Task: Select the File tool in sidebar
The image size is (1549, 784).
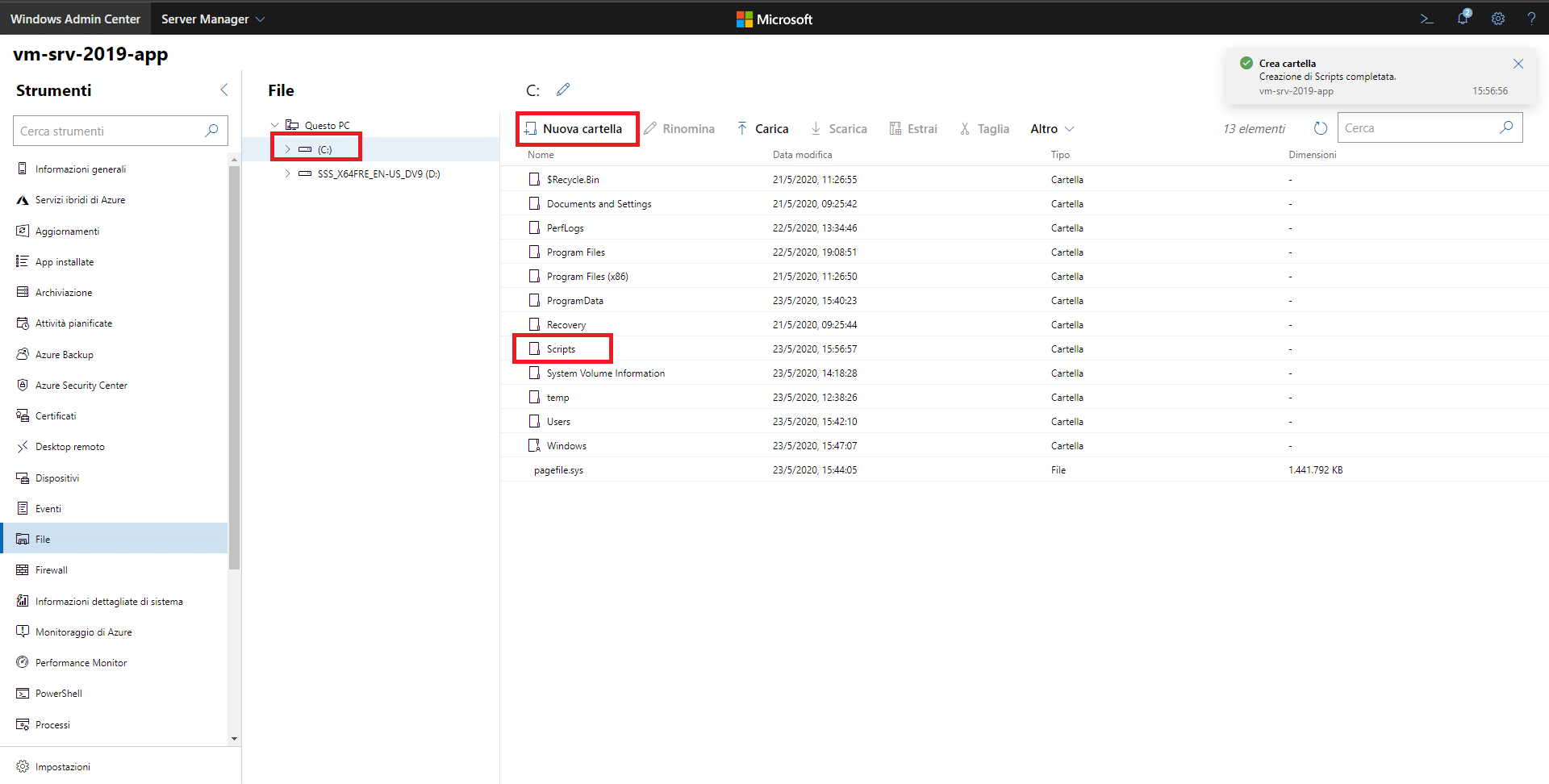Action: click(114, 540)
